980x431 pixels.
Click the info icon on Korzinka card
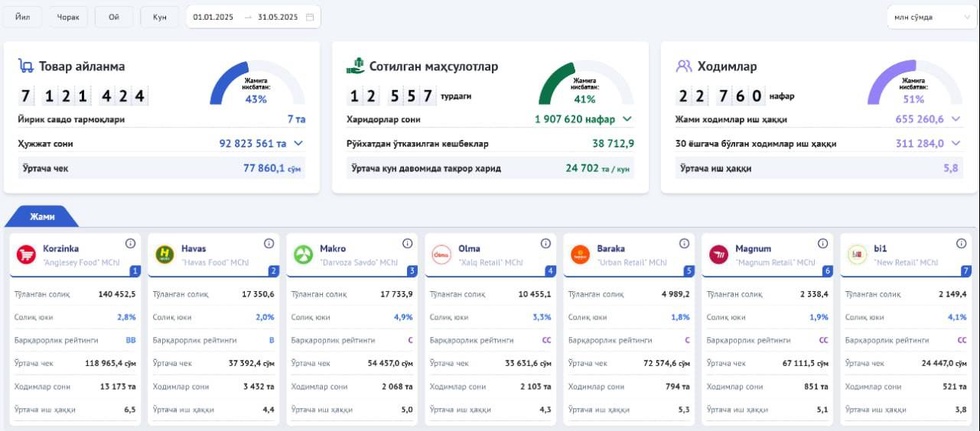130,243
